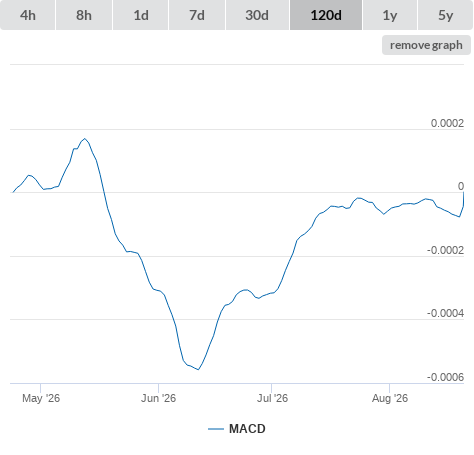Image resolution: width=474 pixels, height=455 pixels.
Task: Click the MACD peak point in mid-May
Action: click(85, 138)
